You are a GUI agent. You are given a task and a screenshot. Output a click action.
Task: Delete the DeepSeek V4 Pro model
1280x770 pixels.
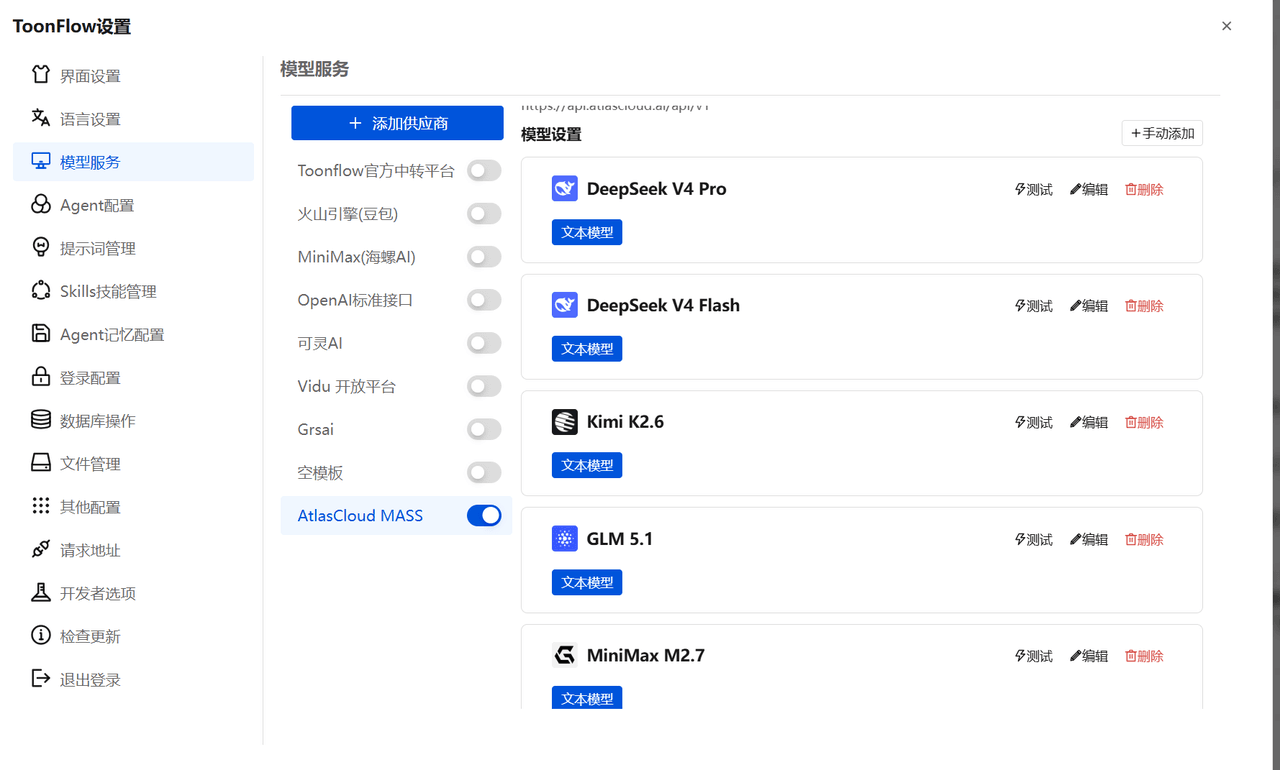1144,189
